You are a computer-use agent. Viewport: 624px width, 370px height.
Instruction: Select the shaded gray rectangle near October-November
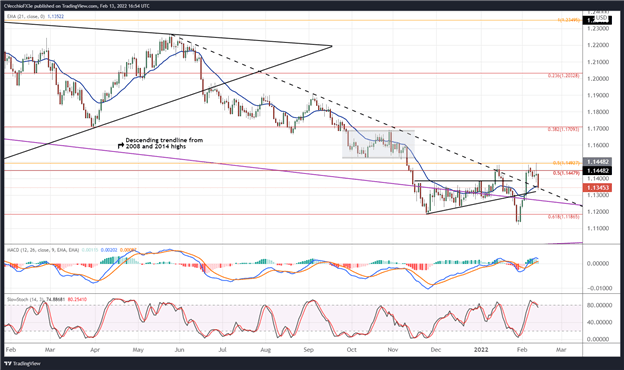click(378, 144)
